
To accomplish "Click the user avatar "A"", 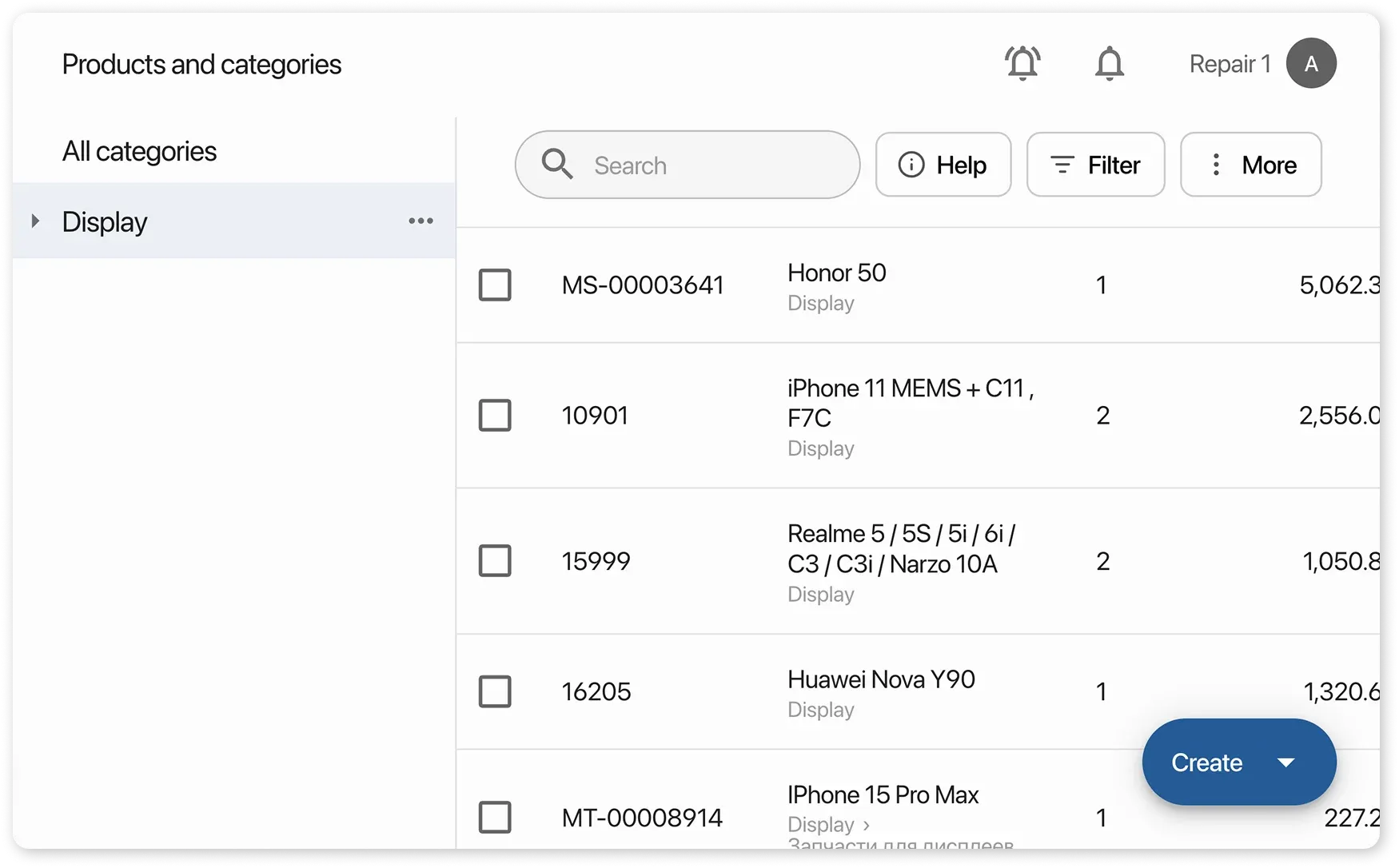I will click(x=1311, y=63).
